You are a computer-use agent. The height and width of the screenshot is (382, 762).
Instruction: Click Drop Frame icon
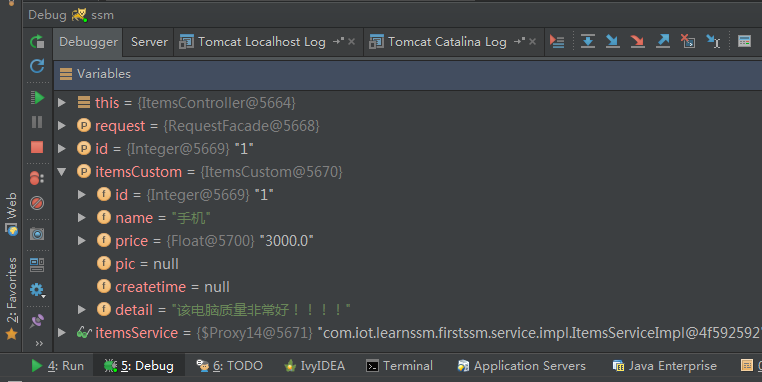click(688, 41)
